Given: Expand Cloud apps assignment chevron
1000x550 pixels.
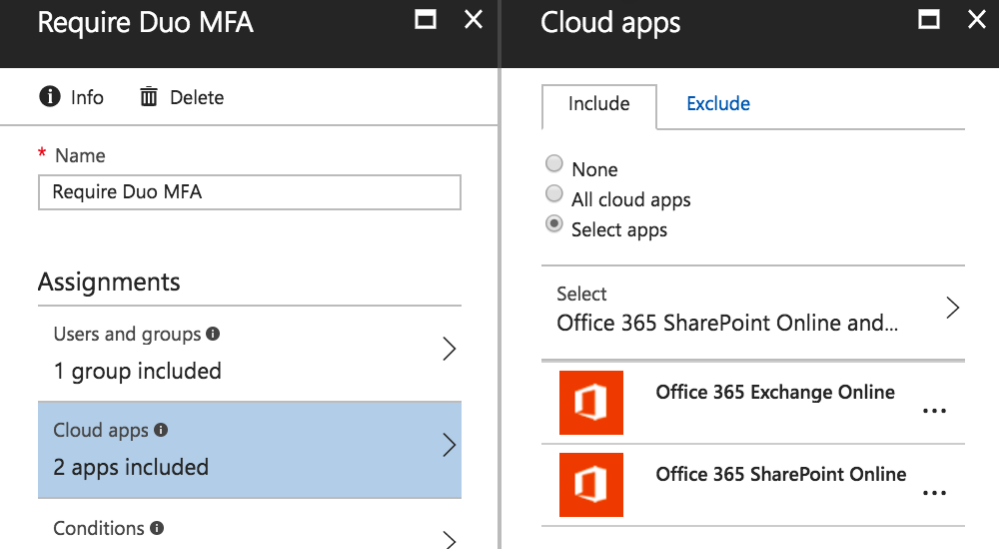Looking at the screenshot, I should pos(449,445).
